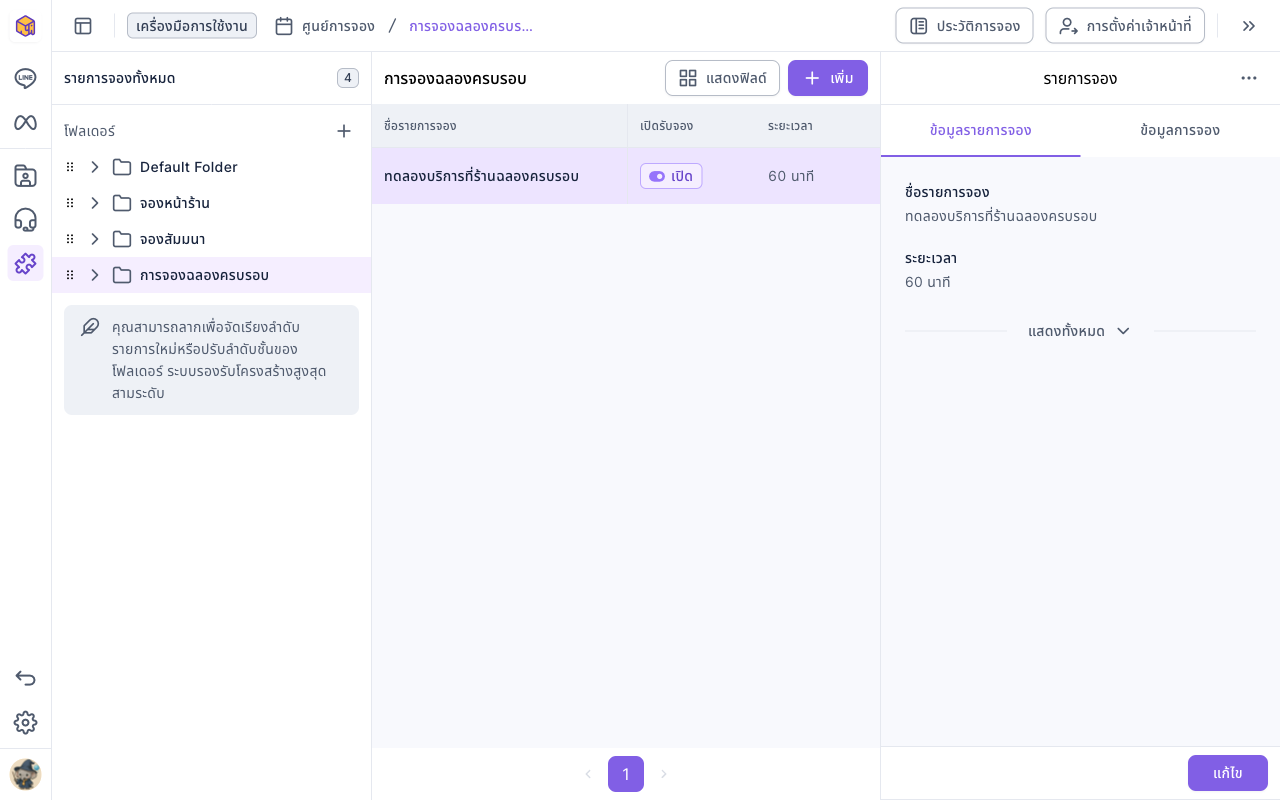The height and width of the screenshot is (800, 1280).
Task: Open the contacts folder icon in sidebar
Action: point(25,176)
